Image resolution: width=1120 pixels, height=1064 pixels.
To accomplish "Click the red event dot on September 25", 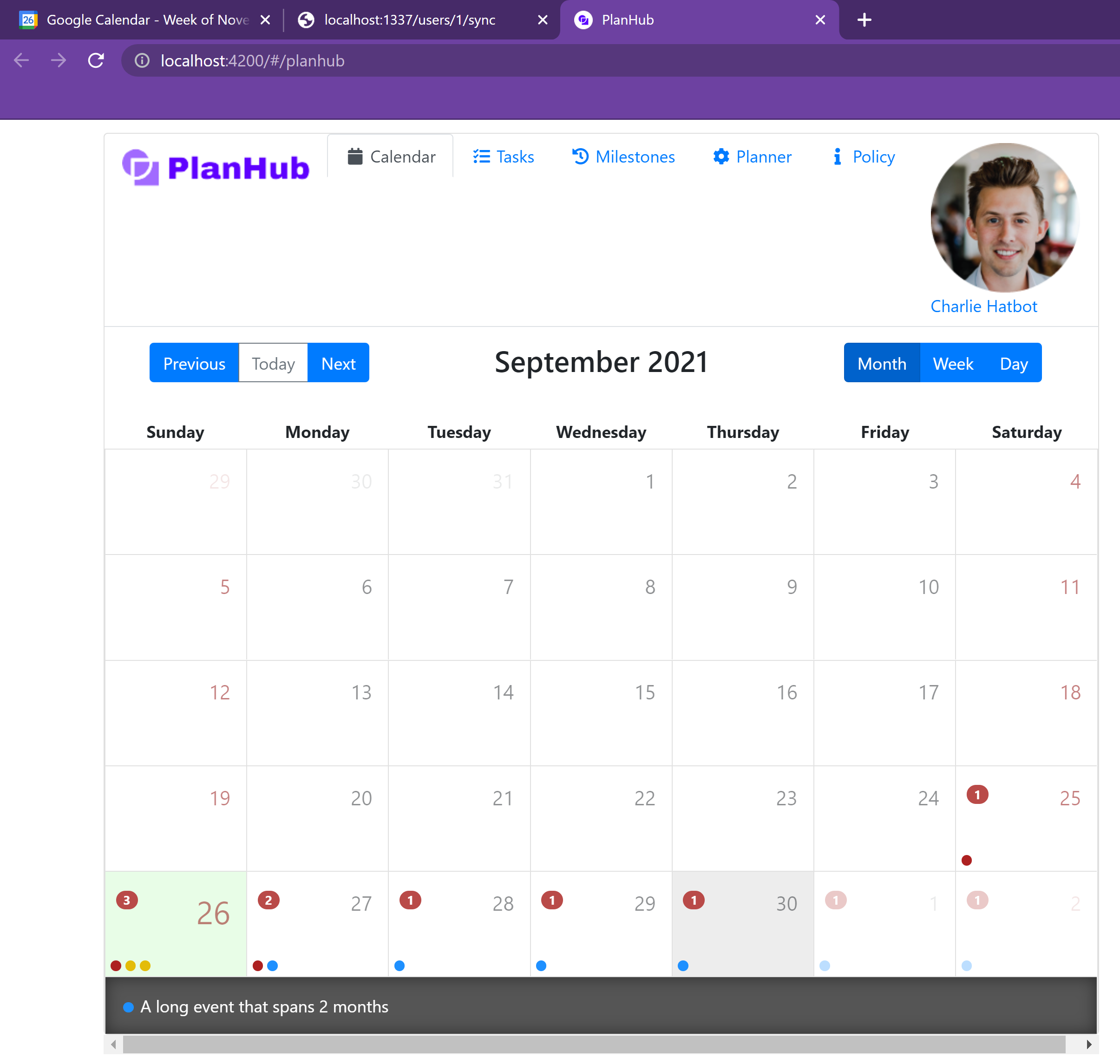I will click(967, 861).
